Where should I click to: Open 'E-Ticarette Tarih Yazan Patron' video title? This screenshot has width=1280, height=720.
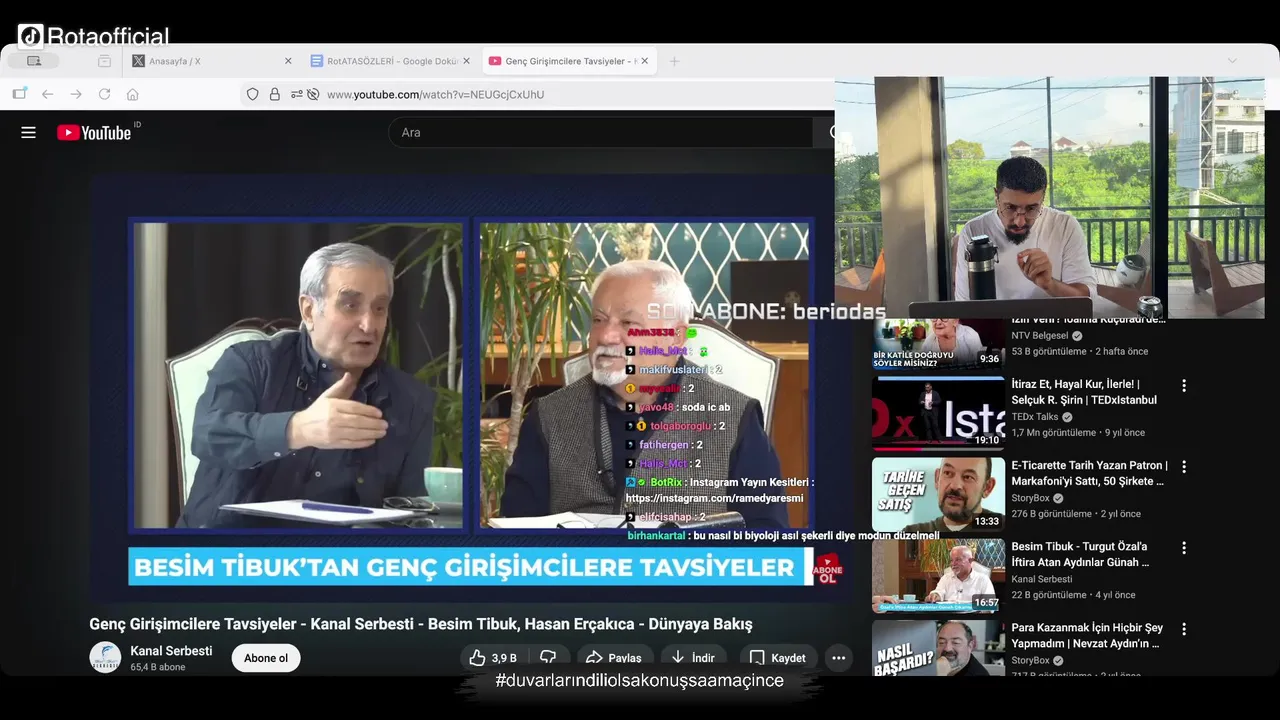click(x=1089, y=473)
